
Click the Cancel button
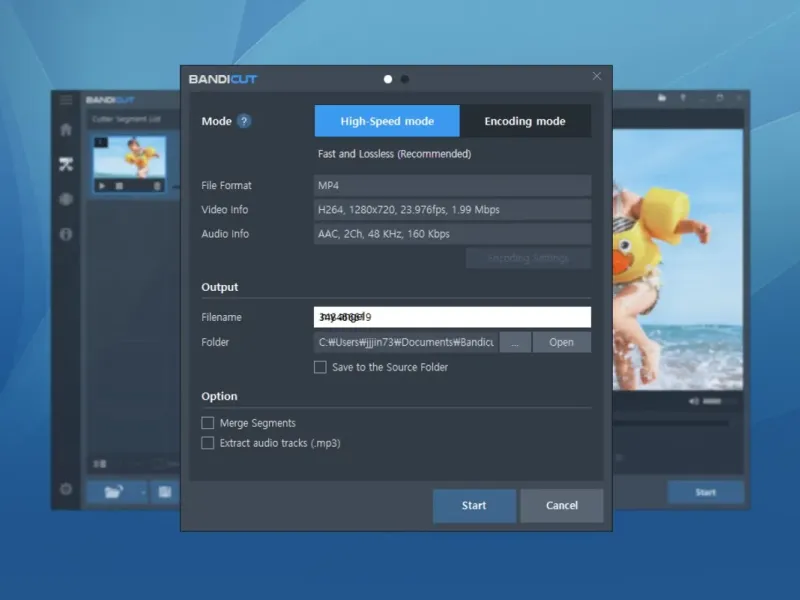point(562,506)
